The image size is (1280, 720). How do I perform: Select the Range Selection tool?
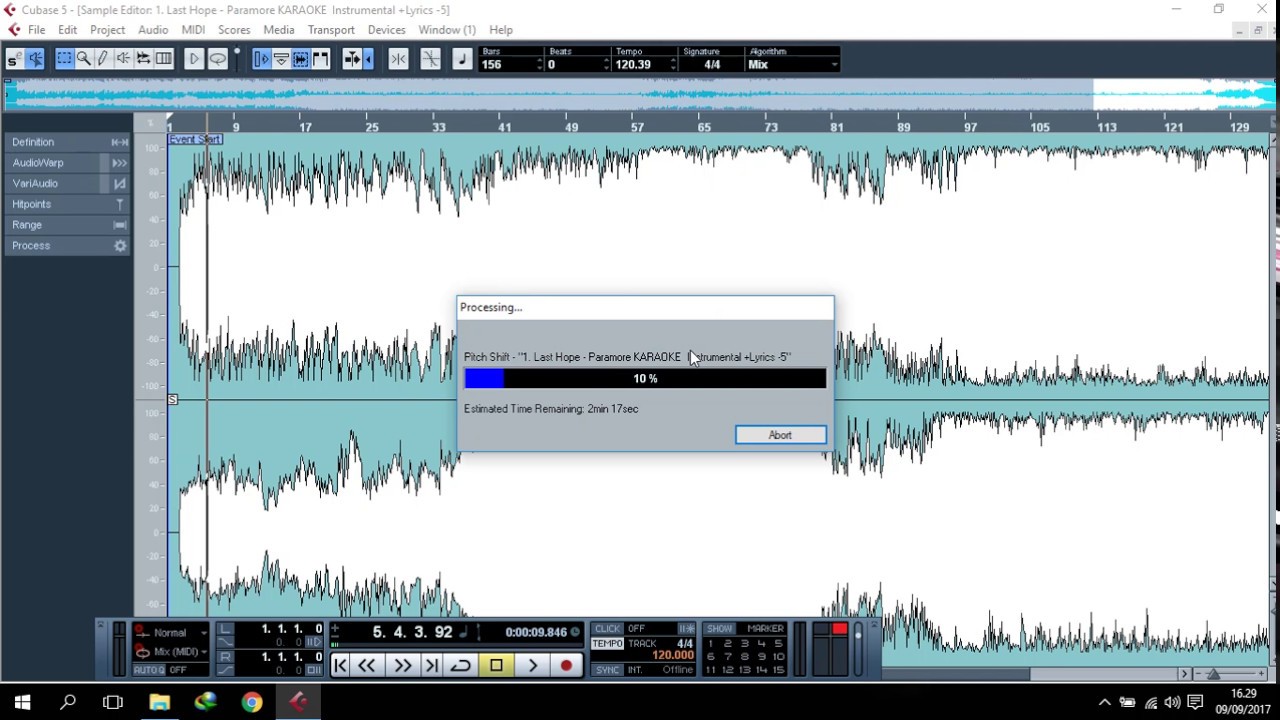[x=64, y=60]
